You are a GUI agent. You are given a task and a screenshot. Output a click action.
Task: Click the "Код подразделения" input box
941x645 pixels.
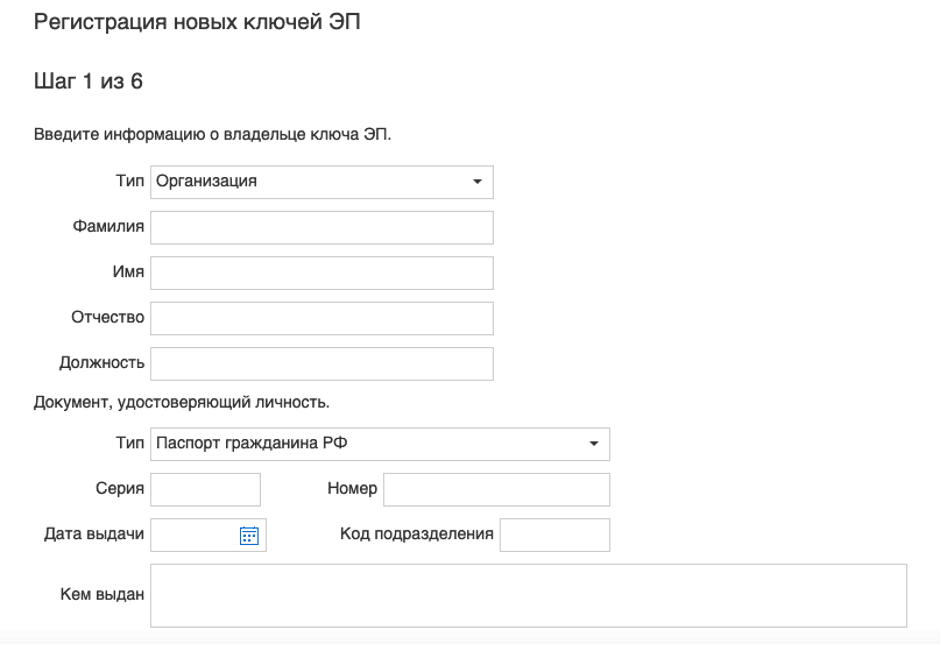tap(555, 534)
